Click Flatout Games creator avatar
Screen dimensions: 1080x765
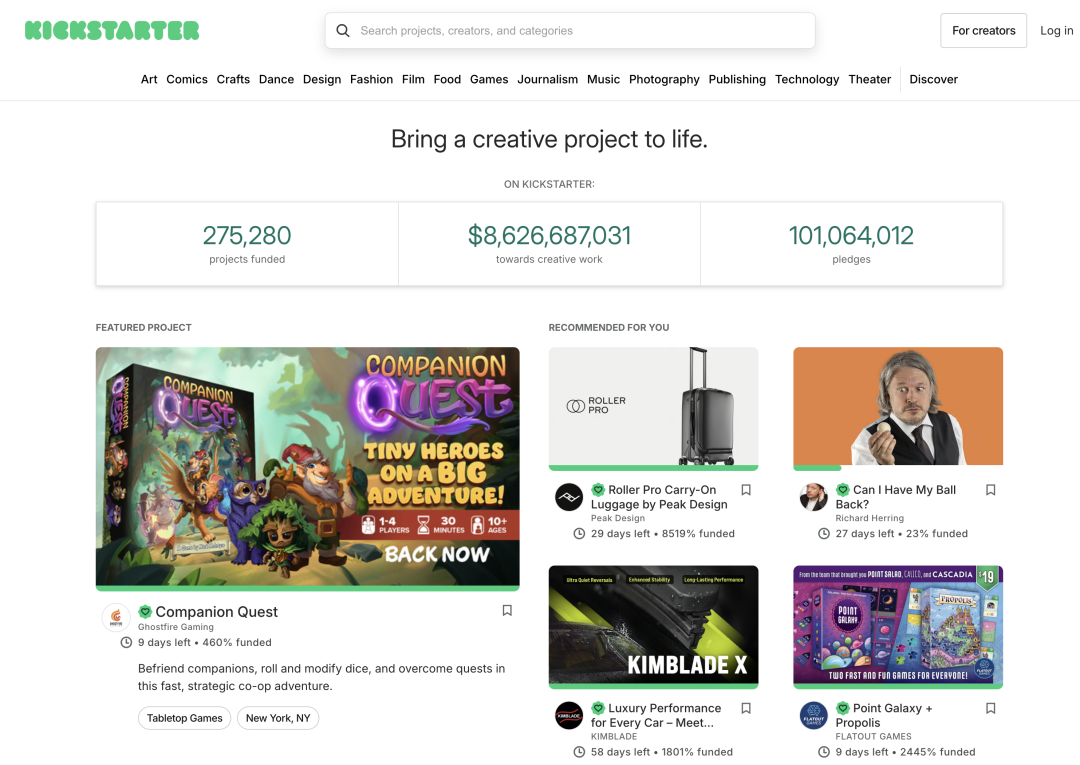click(814, 715)
